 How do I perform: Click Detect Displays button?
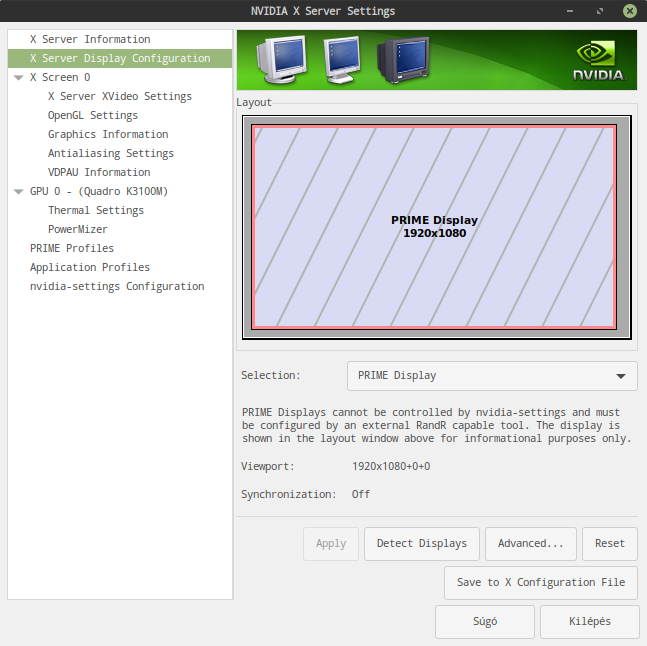coord(422,544)
